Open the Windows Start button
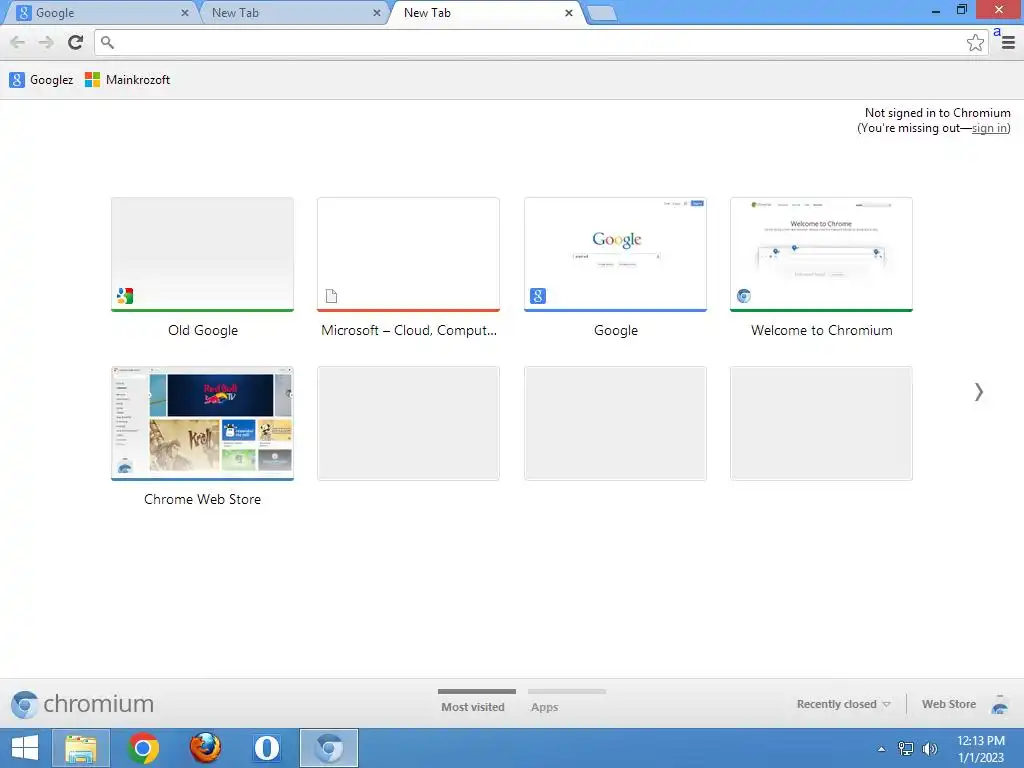This screenshot has width=1024, height=768. click(25, 748)
